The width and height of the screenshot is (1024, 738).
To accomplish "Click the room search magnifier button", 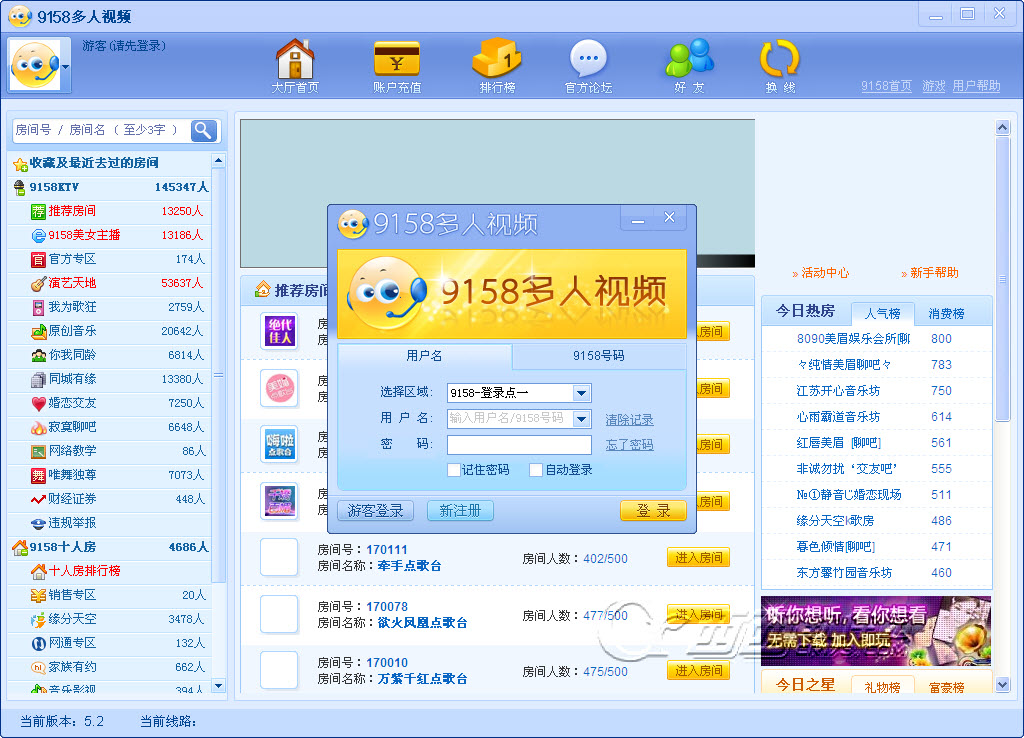I will point(204,131).
